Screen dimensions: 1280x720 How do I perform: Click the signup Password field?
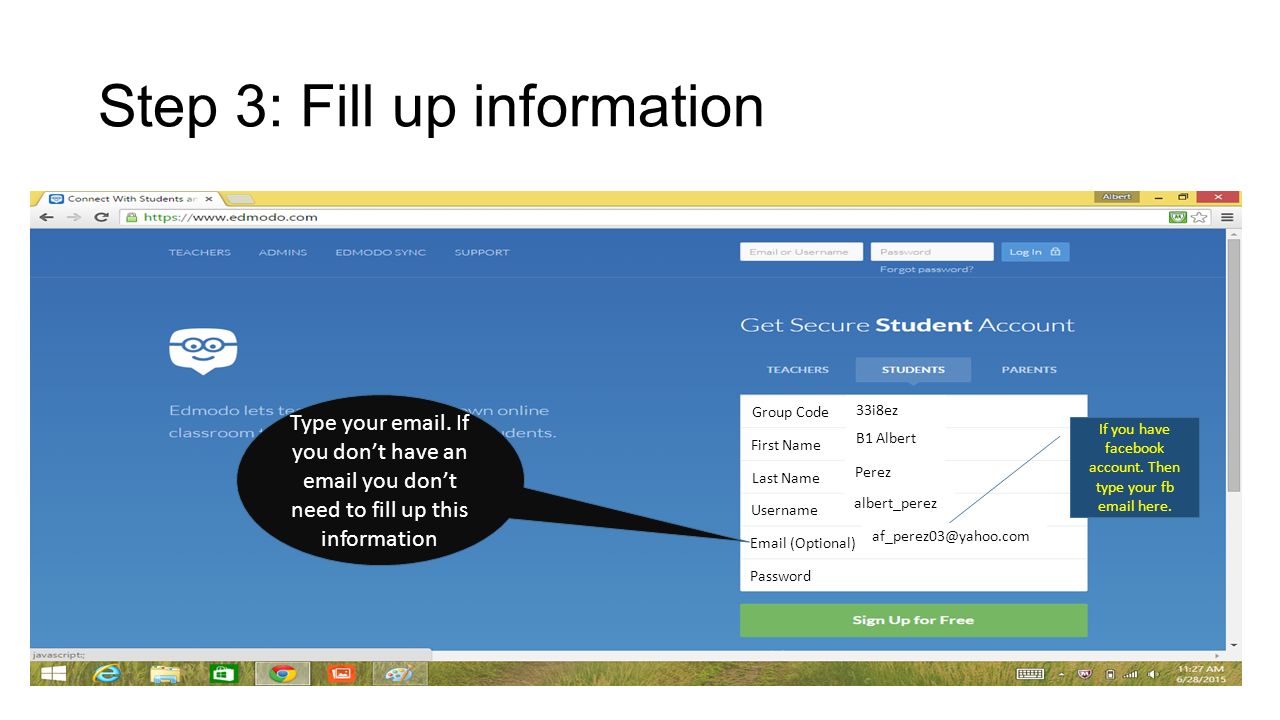(x=913, y=575)
